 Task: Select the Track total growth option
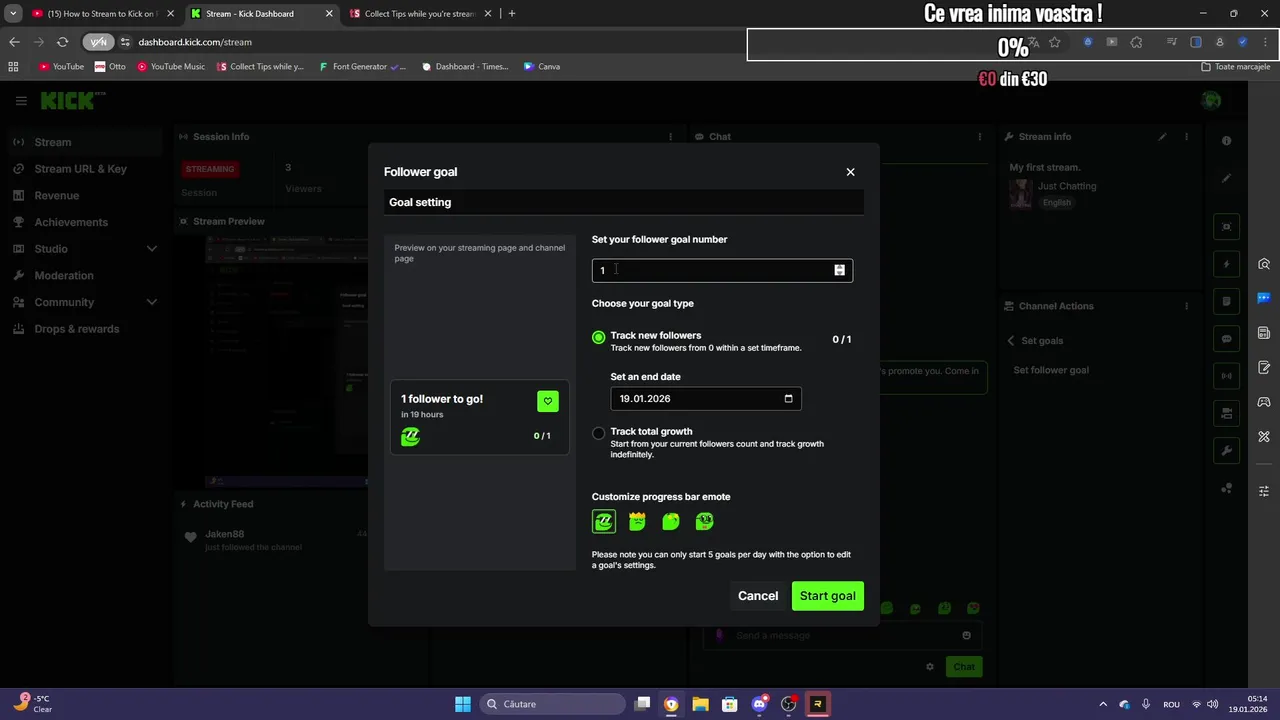click(x=598, y=433)
